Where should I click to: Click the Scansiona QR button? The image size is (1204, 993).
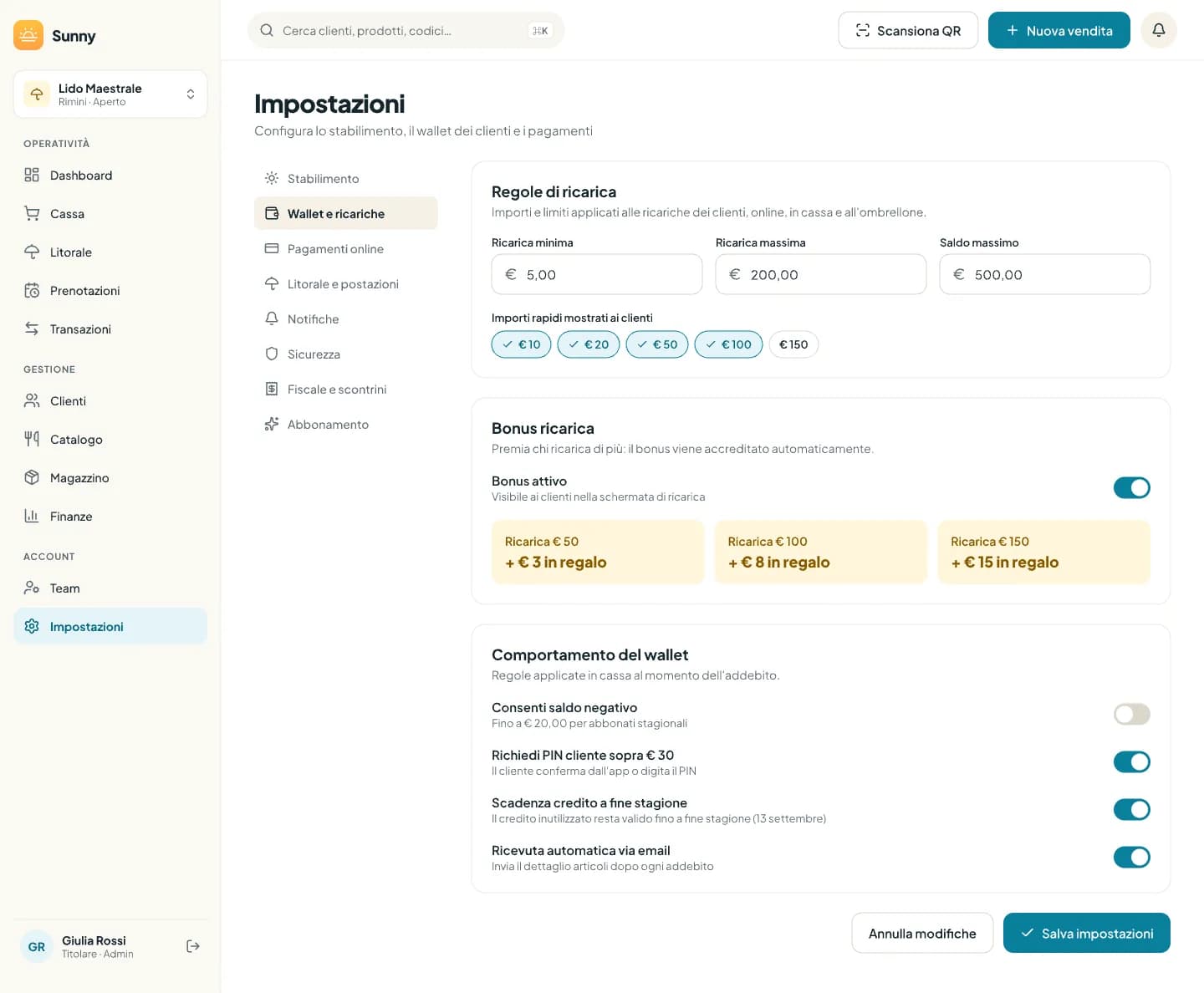pos(908,30)
